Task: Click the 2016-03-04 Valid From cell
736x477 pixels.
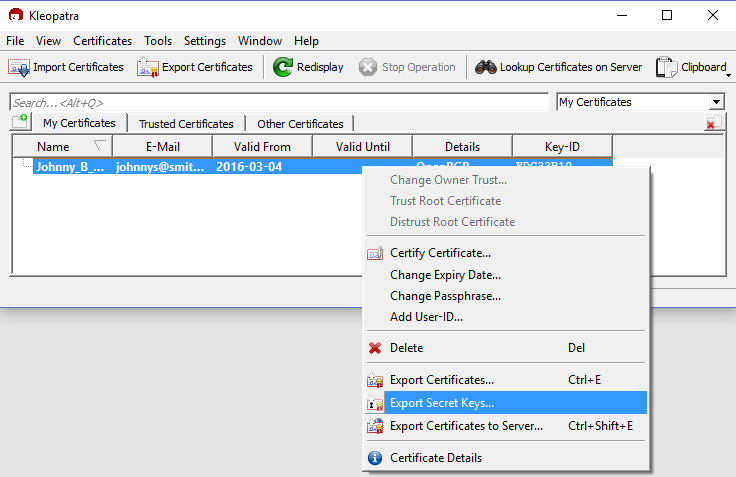Action: (x=249, y=167)
